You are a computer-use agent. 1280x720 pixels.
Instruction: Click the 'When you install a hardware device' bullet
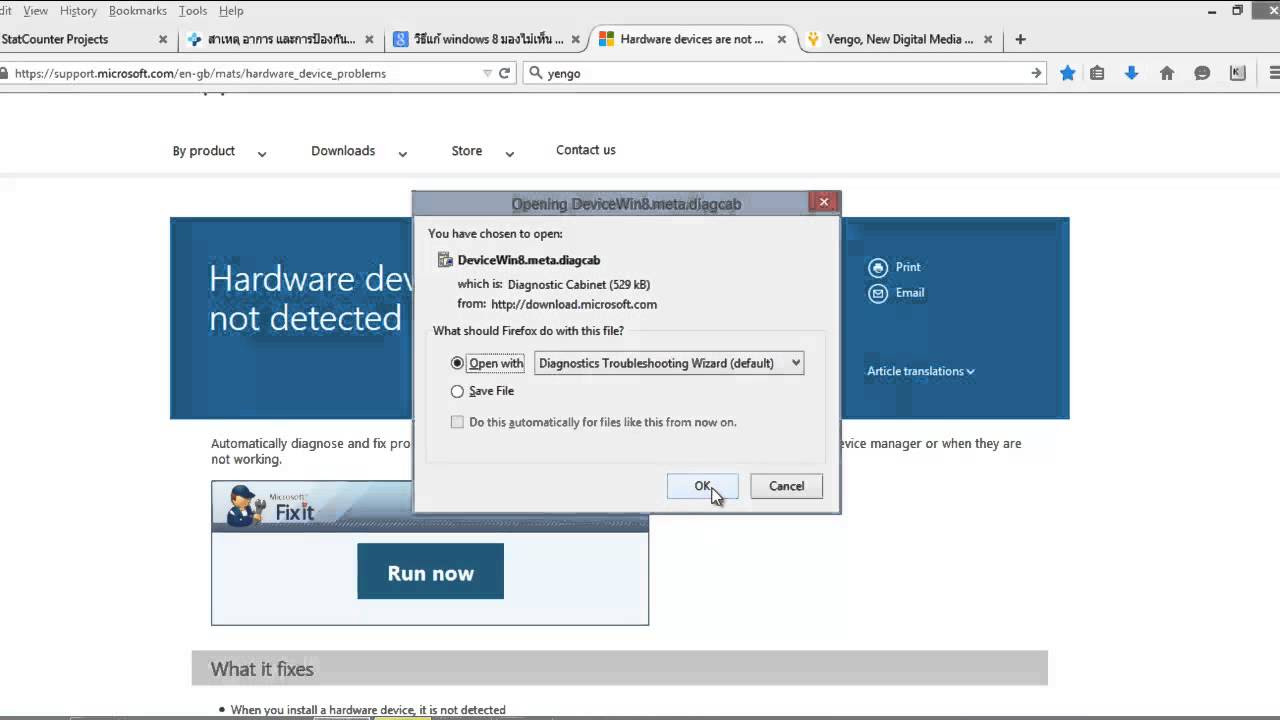(x=368, y=710)
